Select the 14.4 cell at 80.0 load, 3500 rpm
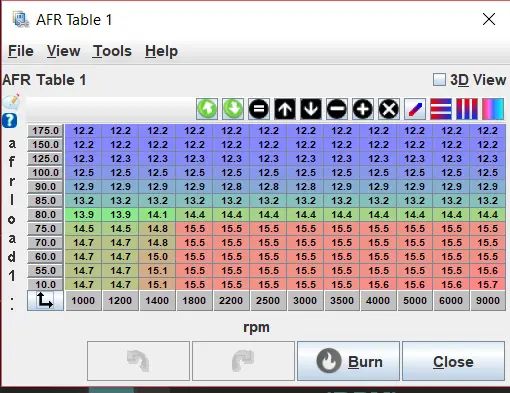 coord(342,214)
